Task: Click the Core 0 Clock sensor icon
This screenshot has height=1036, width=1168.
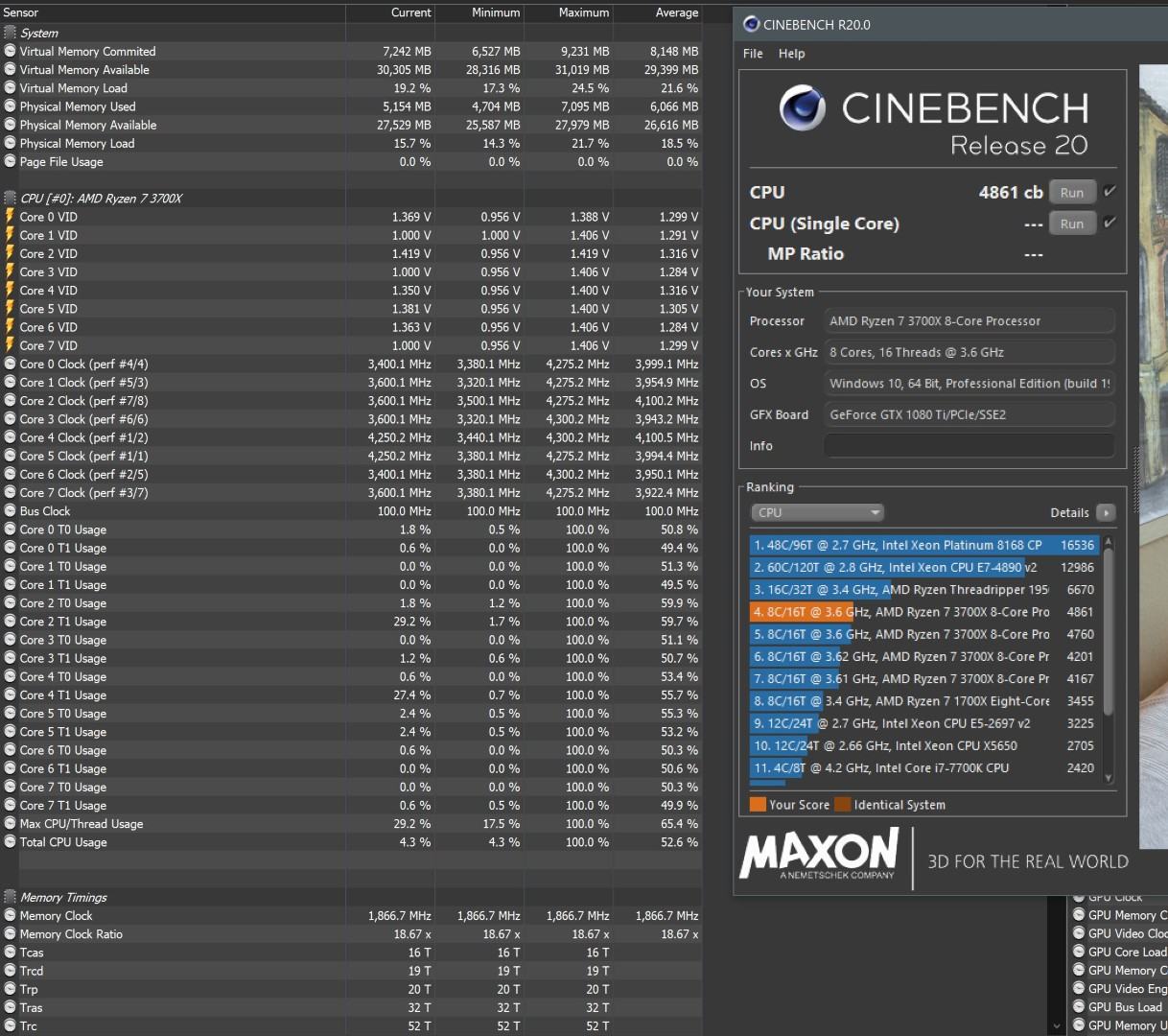Action: [10, 364]
